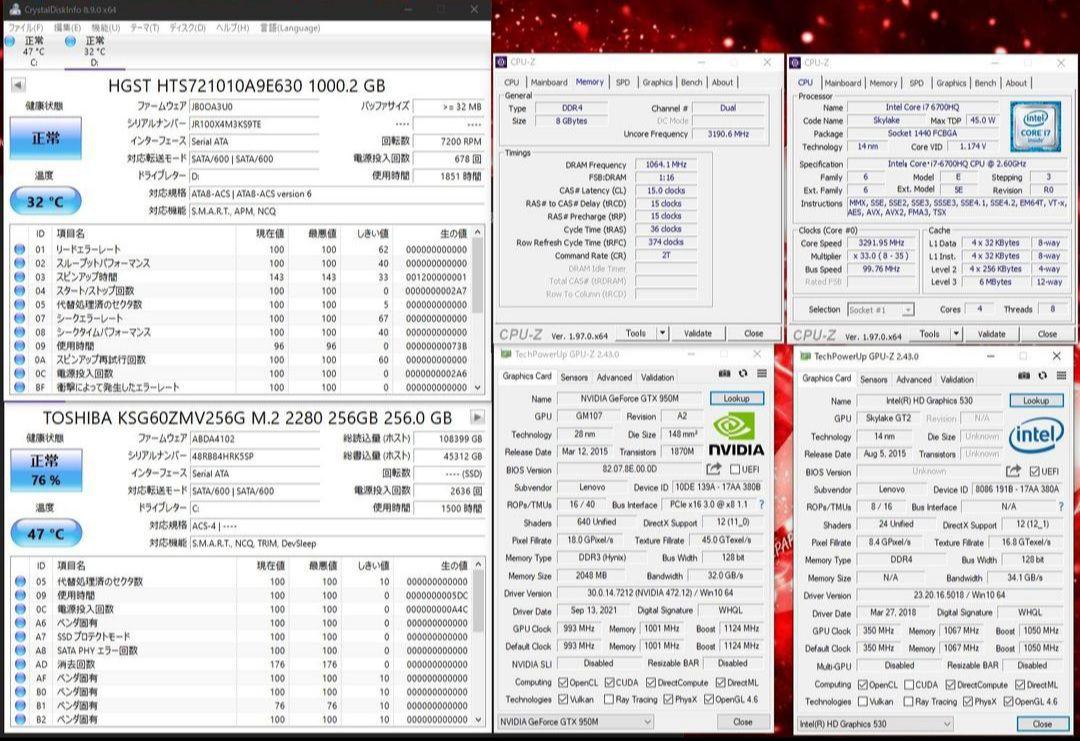Screen dimensions: 1080x741
Task: Select D: drive status icon, 32 °C
Action: click(70, 41)
